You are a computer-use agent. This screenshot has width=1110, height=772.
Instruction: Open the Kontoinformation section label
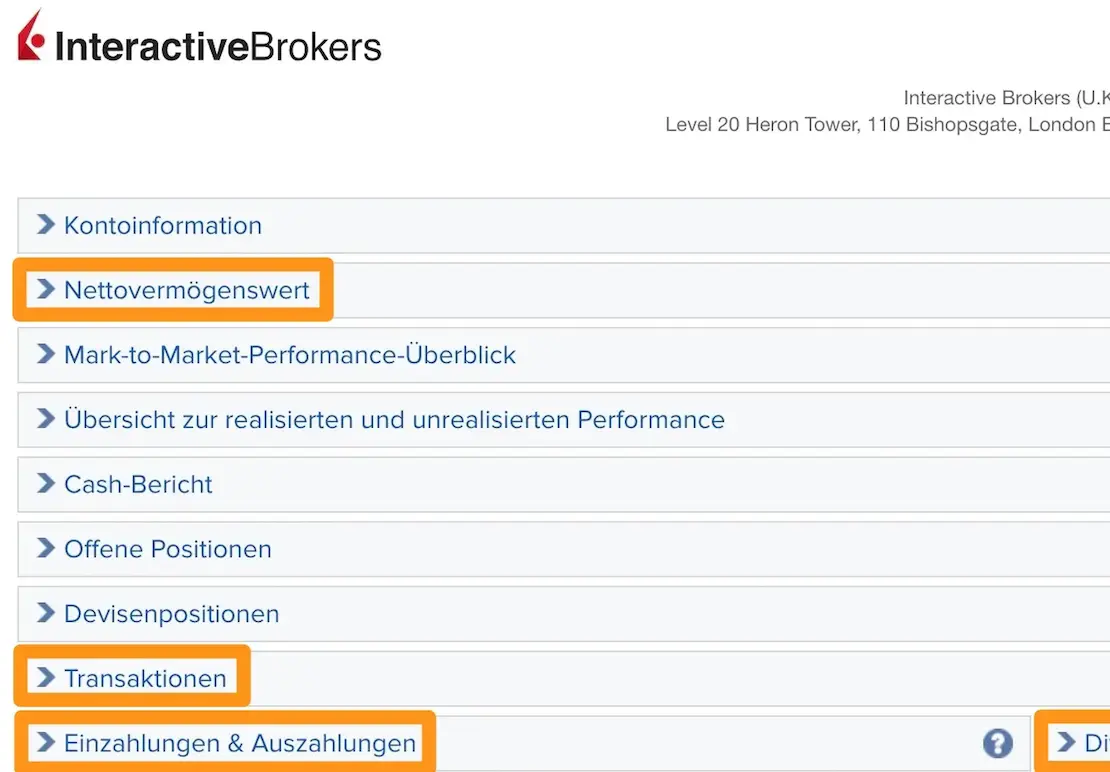pyautogui.click(x=163, y=226)
